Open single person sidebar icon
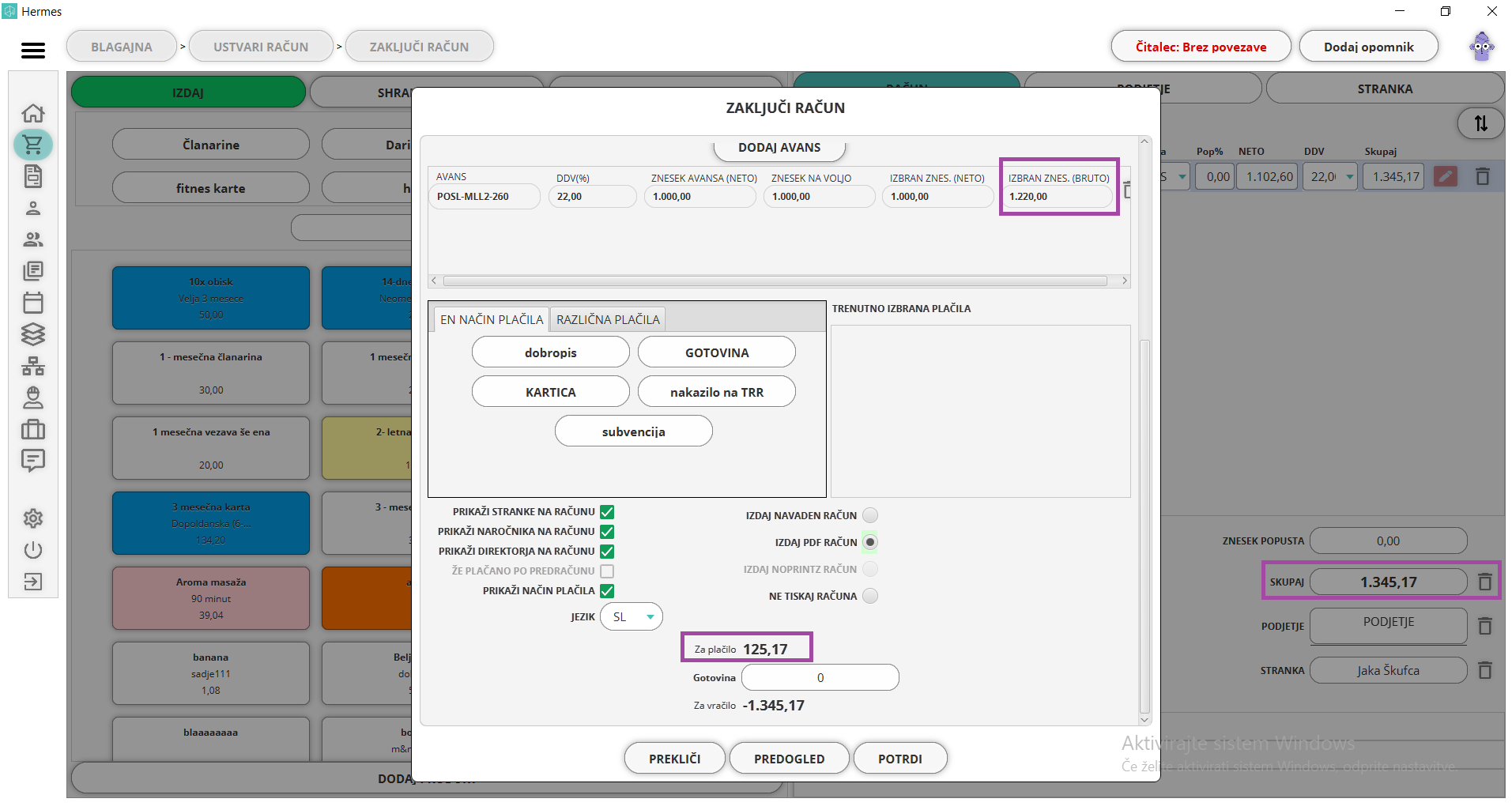The width and height of the screenshot is (1512, 810). 32,208
